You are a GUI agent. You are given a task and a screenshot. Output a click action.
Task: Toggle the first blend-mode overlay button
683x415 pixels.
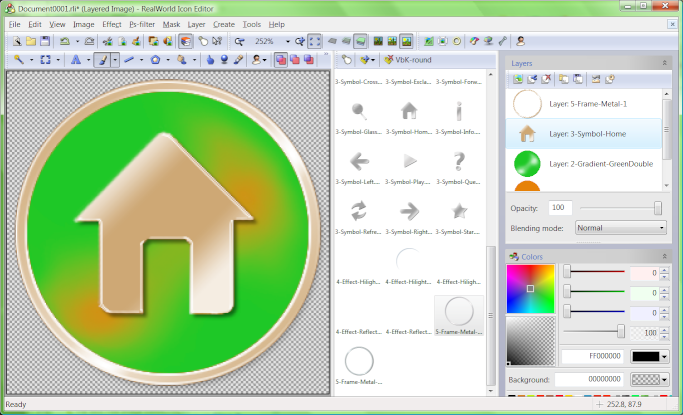[281, 60]
